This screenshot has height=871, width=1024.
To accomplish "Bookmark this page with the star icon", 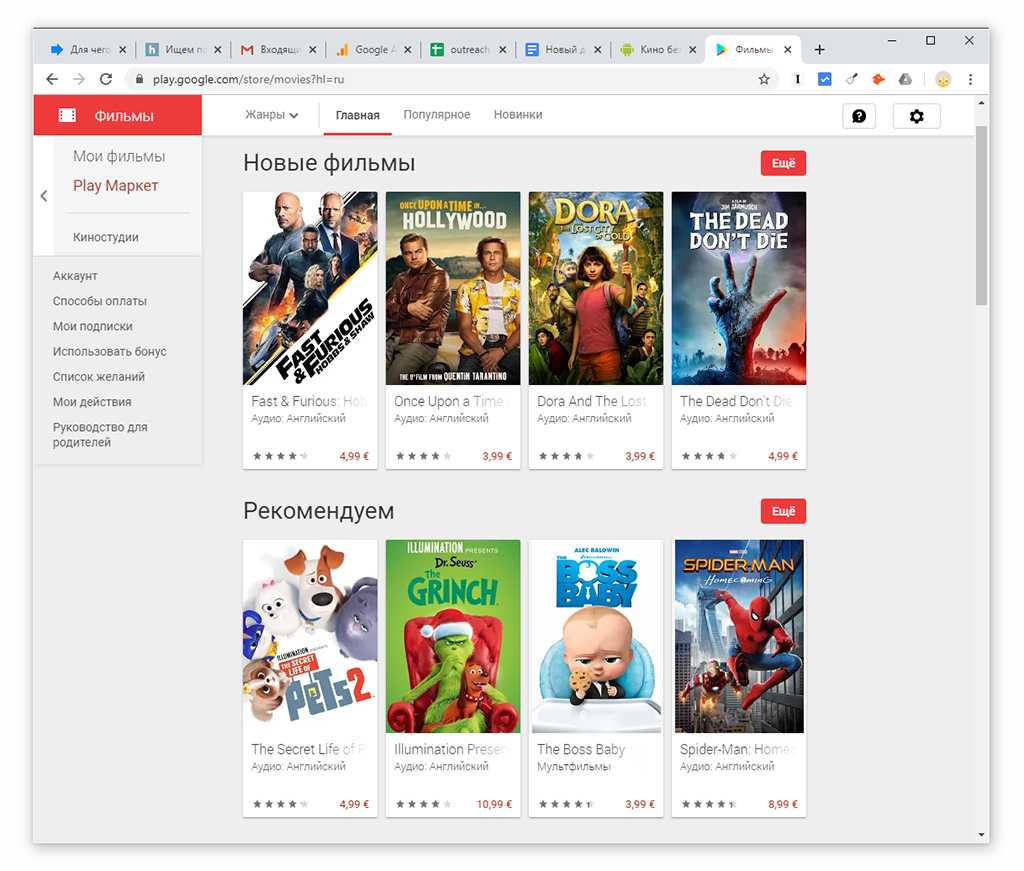I will [x=764, y=79].
